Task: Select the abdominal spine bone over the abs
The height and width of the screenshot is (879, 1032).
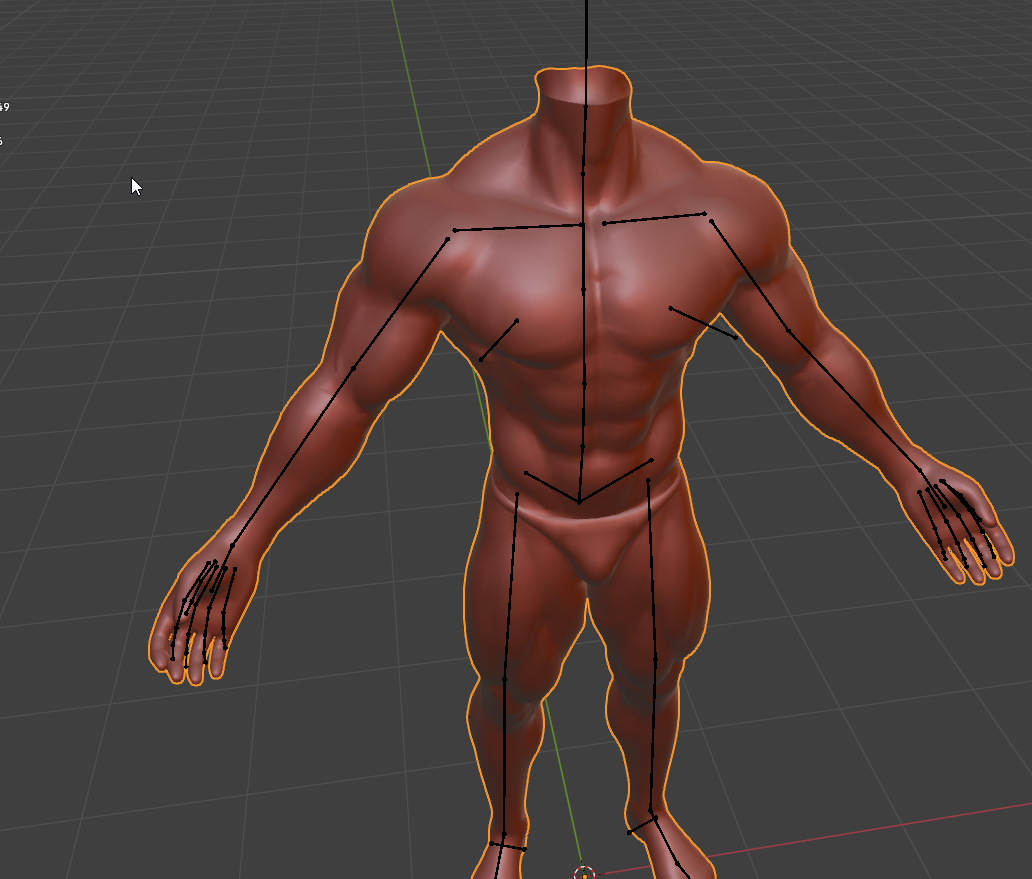Action: (584, 415)
